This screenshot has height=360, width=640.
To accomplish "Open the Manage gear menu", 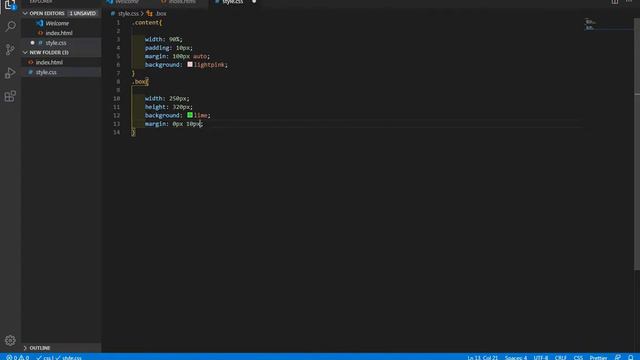I will pos(10,340).
